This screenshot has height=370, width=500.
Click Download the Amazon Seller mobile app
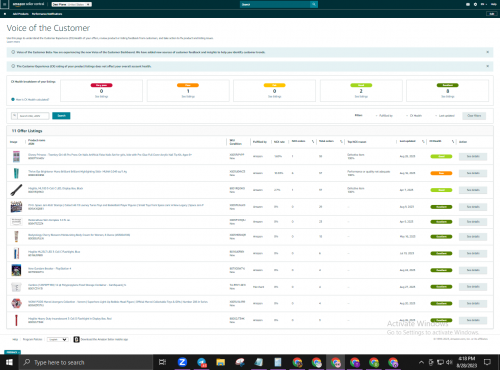point(104,339)
